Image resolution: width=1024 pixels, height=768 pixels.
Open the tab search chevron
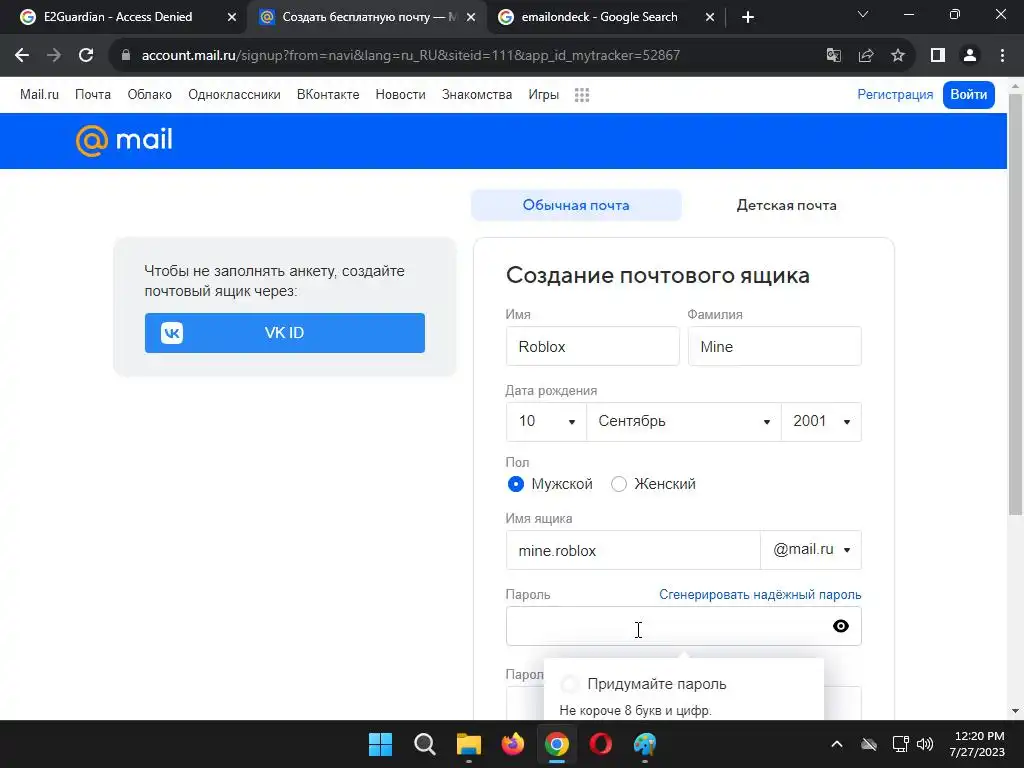(863, 14)
